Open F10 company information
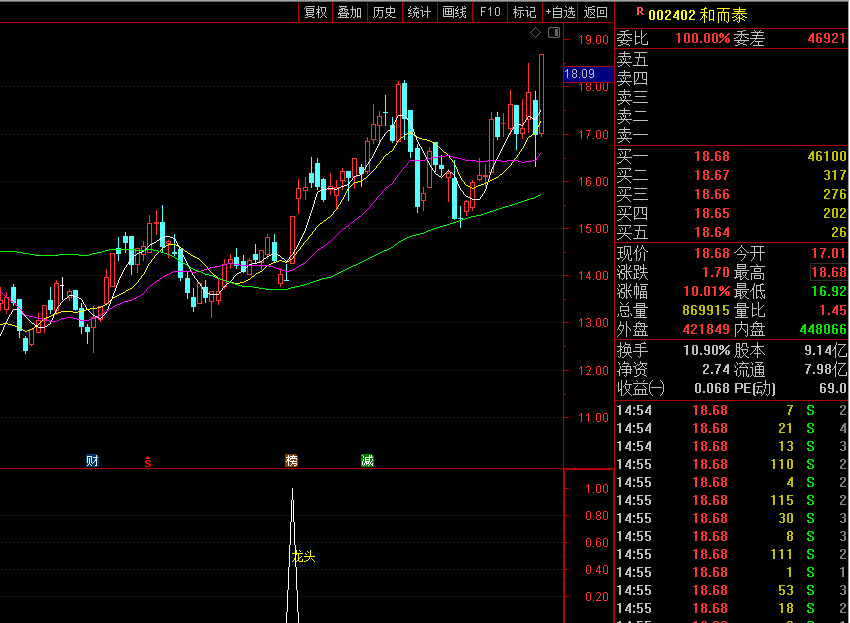Viewport: 850px width, 623px height. click(490, 12)
